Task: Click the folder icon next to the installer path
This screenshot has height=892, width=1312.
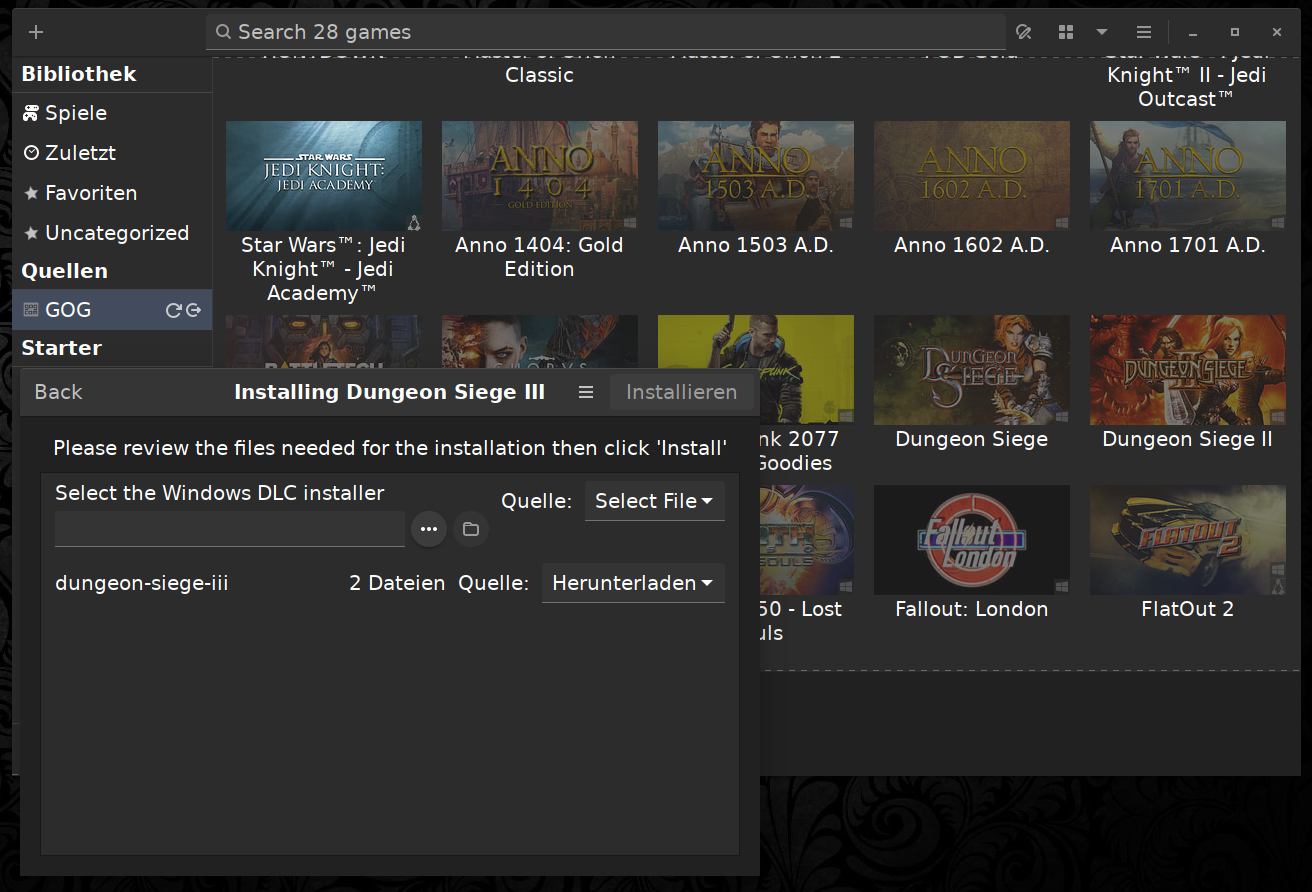Action: [471, 529]
